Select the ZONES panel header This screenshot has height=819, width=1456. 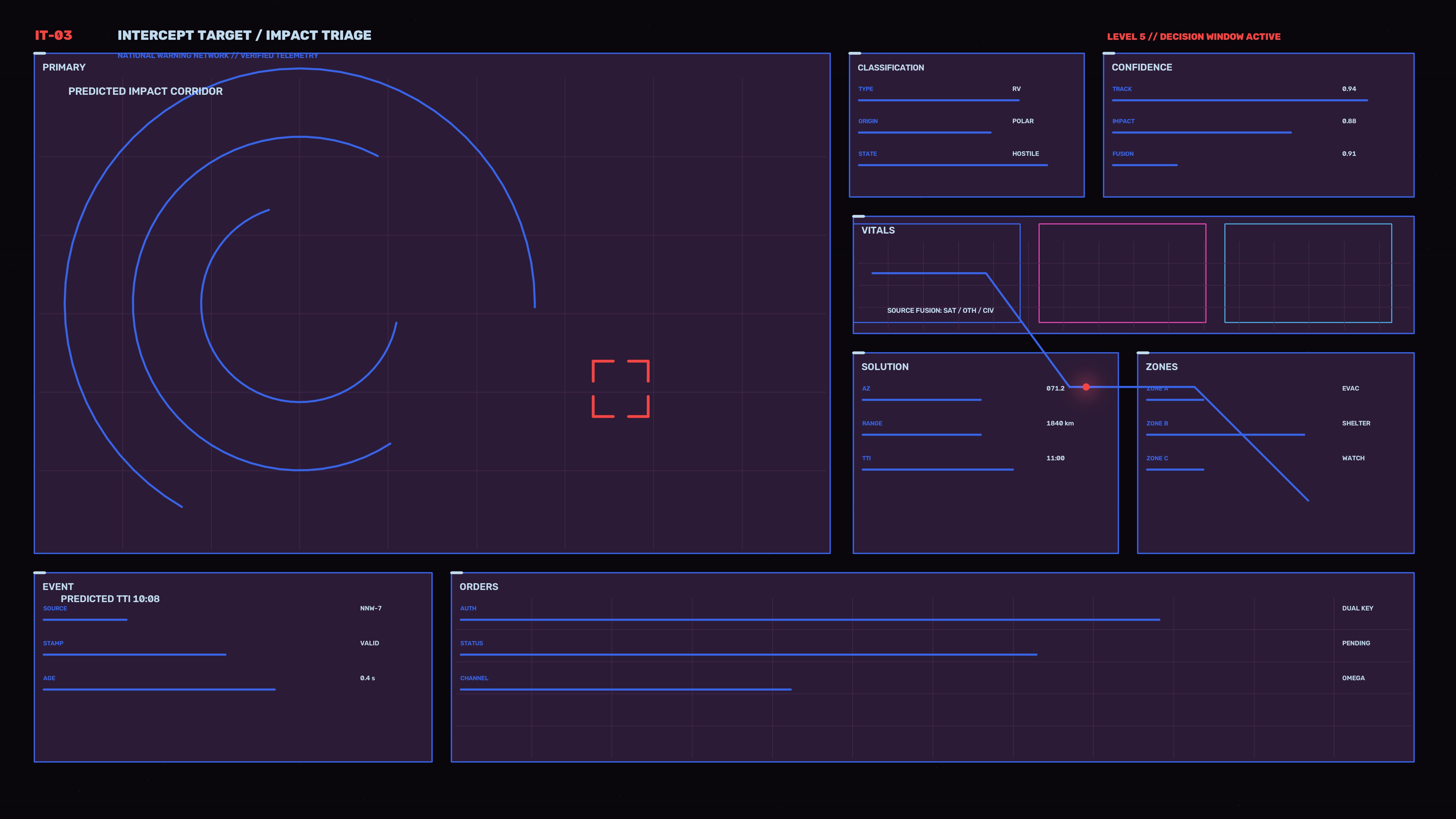tap(1161, 367)
